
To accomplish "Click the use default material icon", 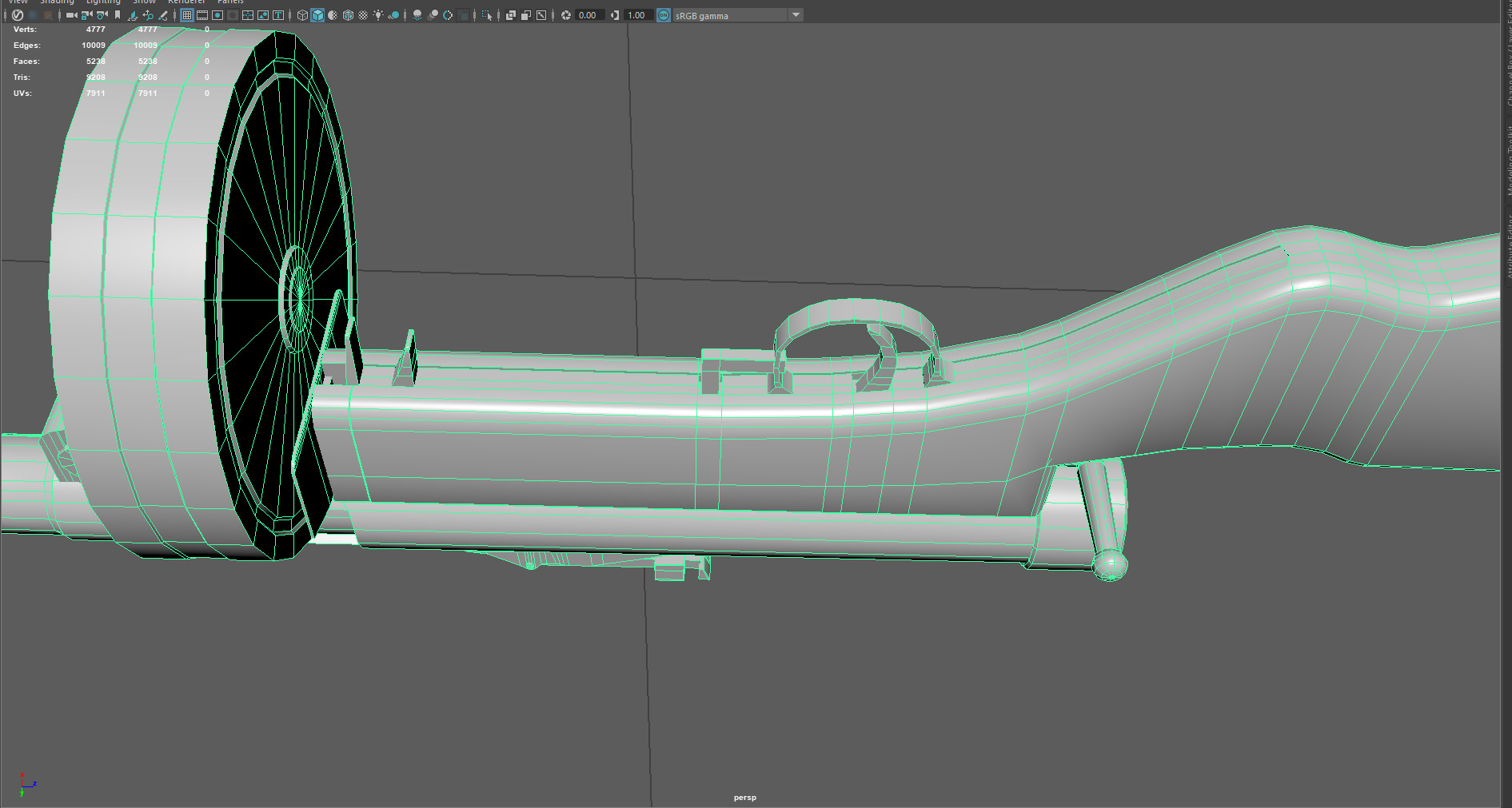I will click(x=333, y=15).
